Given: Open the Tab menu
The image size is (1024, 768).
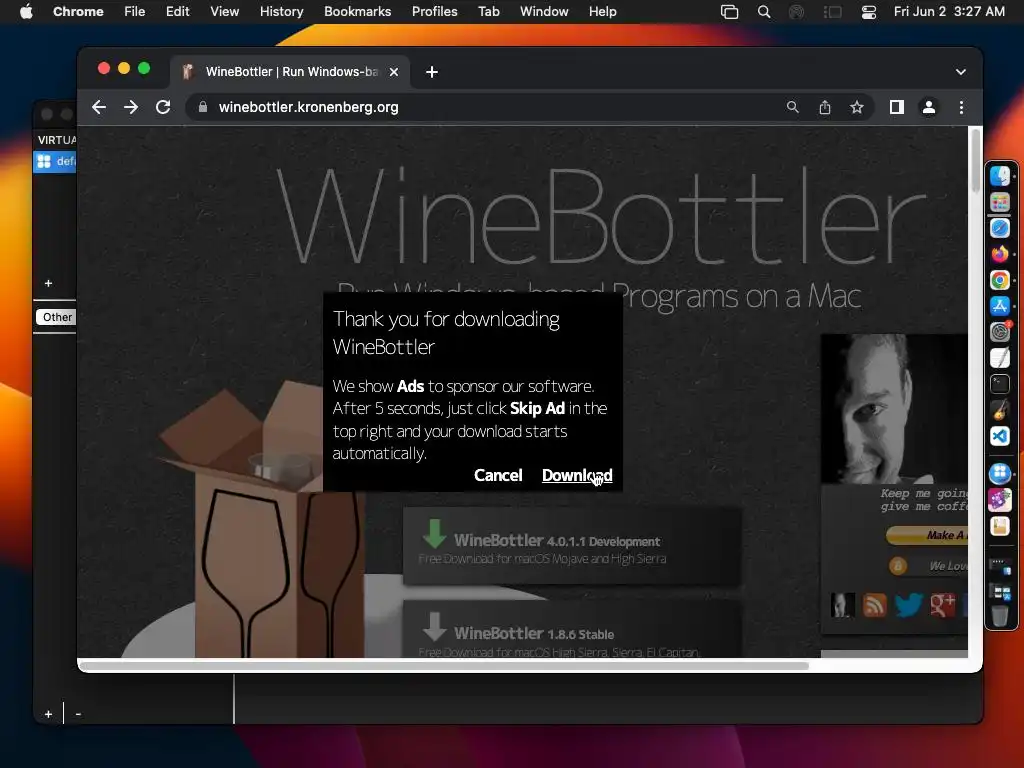Looking at the screenshot, I should click(x=488, y=12).
